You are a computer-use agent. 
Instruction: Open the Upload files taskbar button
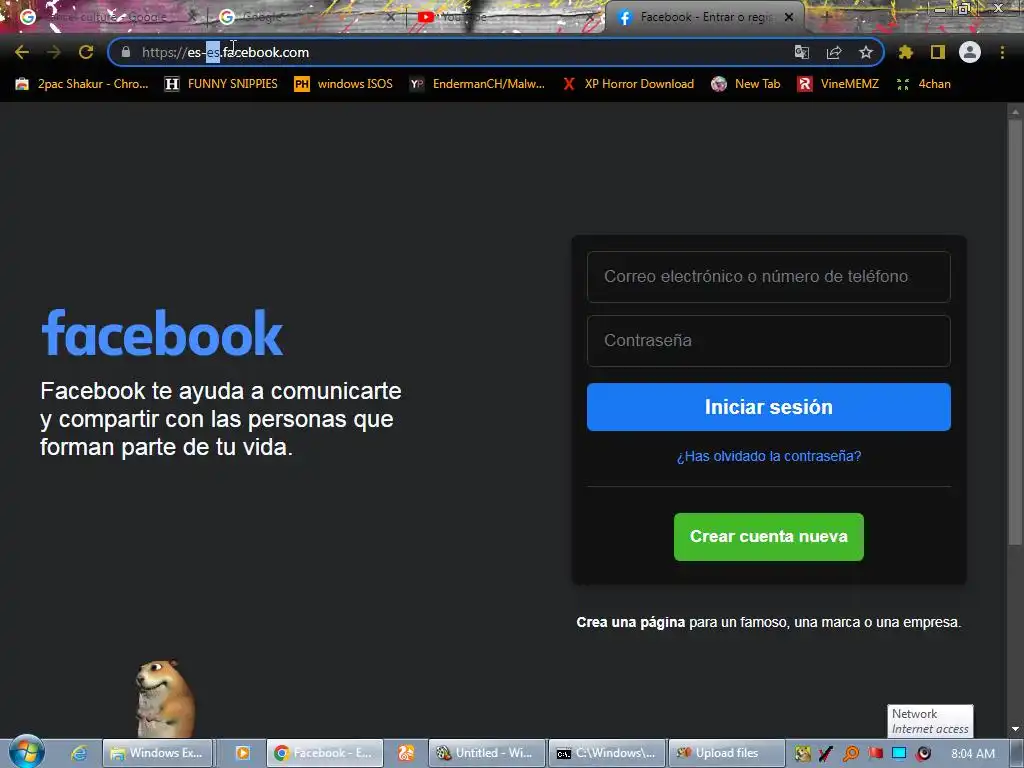pyautogui.click(x=727, y=753)
